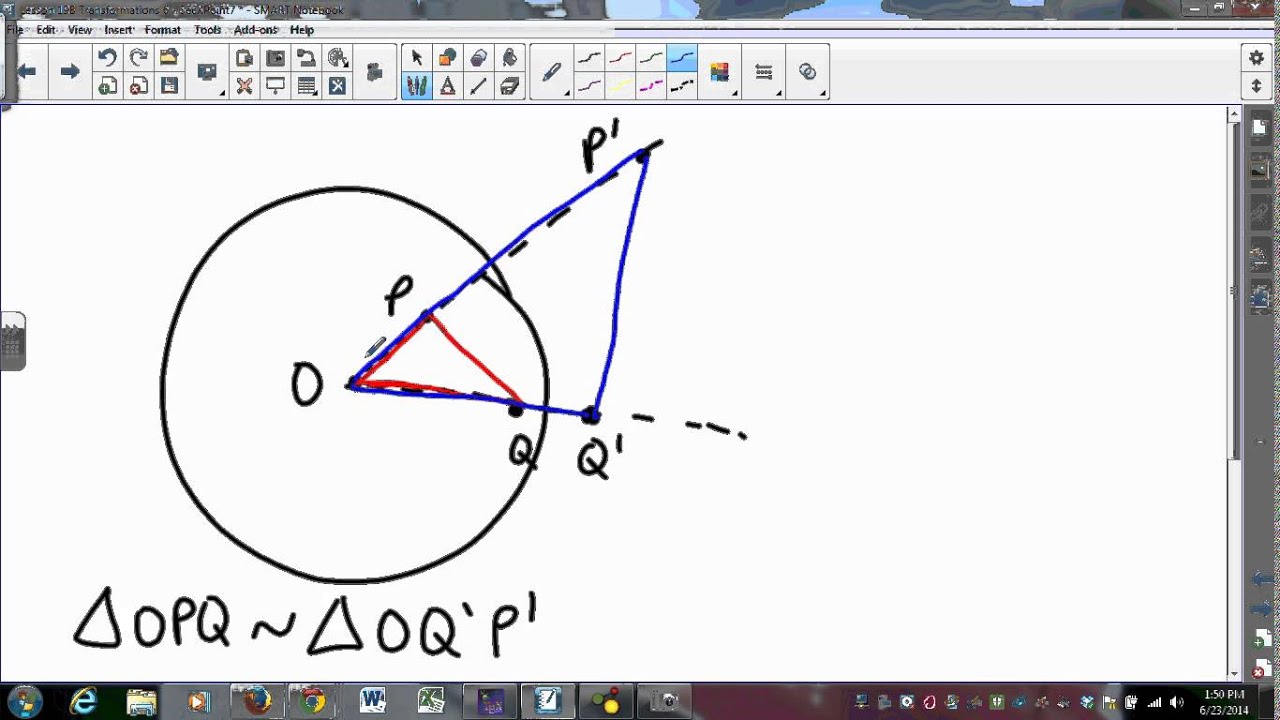Viewport: 1280px width, 720px height.
Task: Open the Format menu
Action: [163, 30]
